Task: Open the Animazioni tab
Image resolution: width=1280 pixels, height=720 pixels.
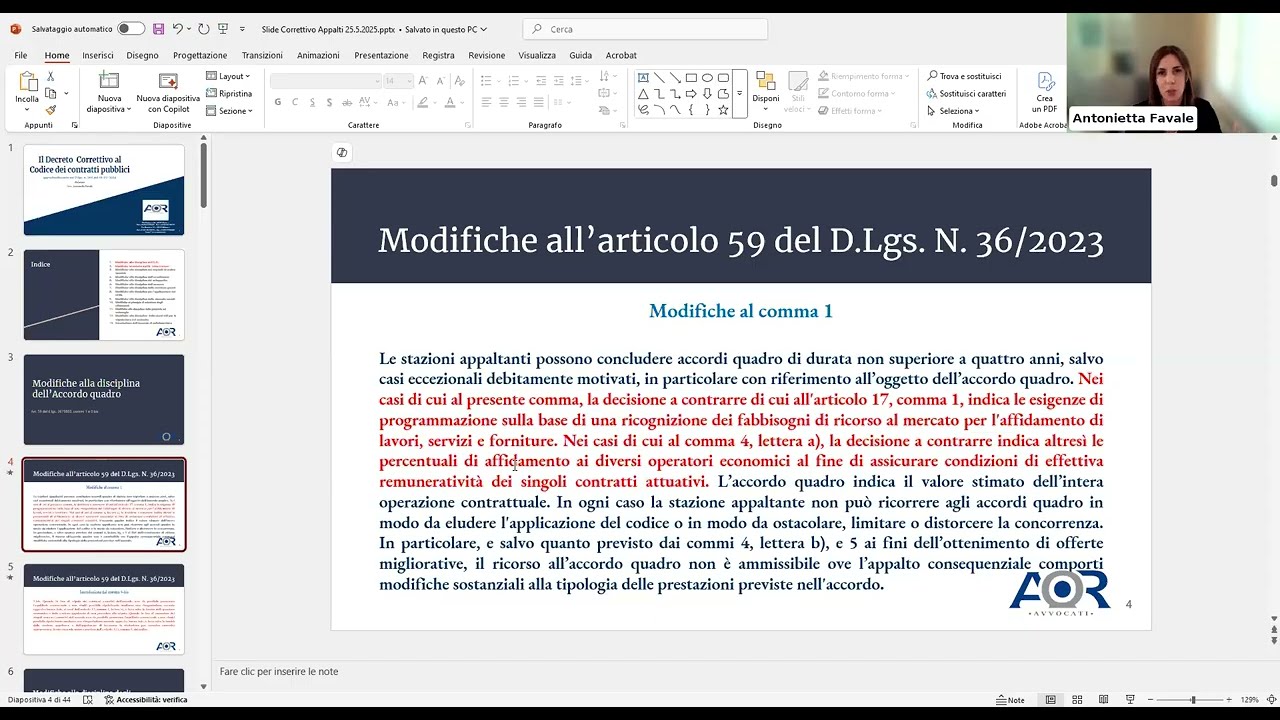Action: [x=318, y=55]
